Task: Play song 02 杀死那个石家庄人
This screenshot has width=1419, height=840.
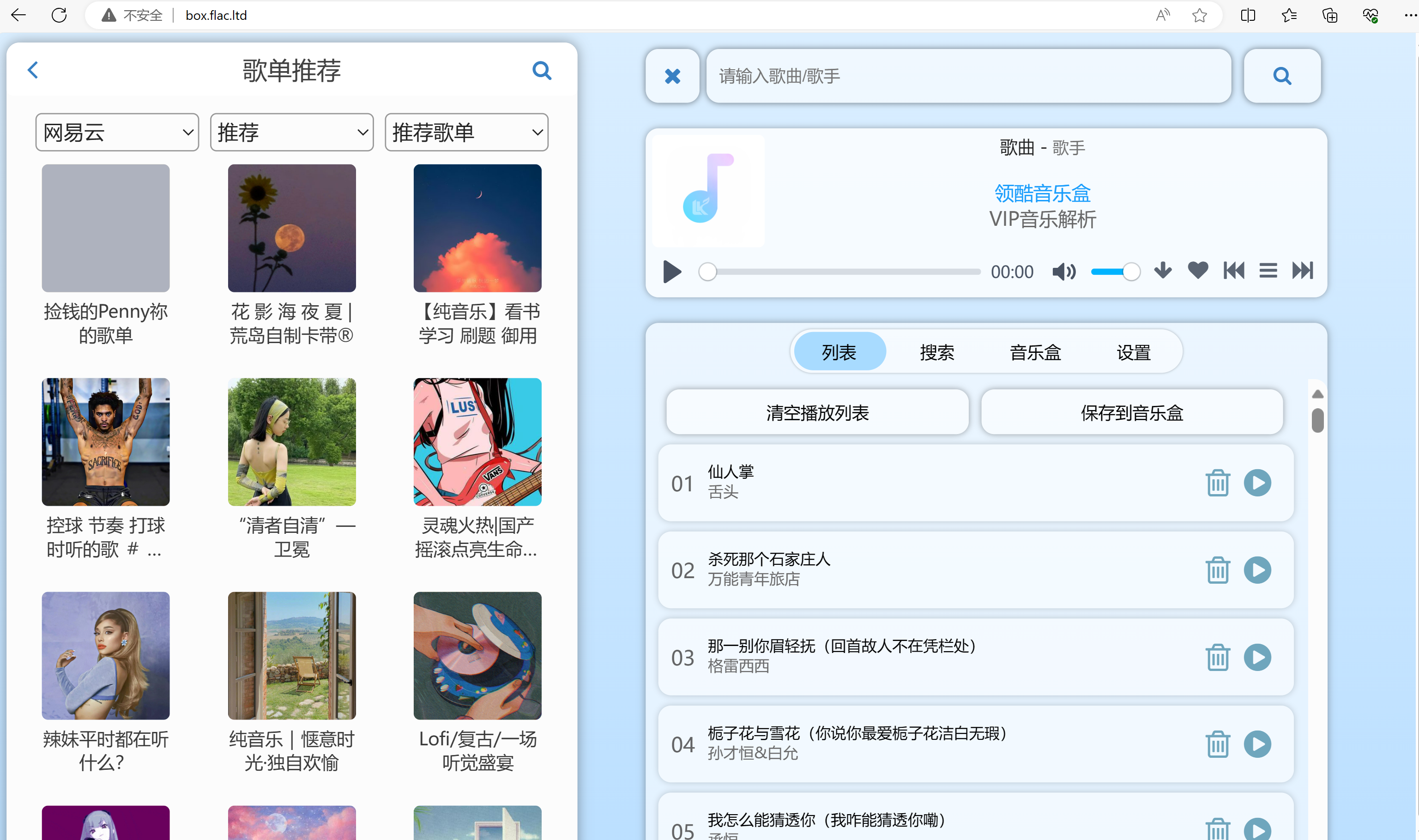Action: (x=1257, y=570)
